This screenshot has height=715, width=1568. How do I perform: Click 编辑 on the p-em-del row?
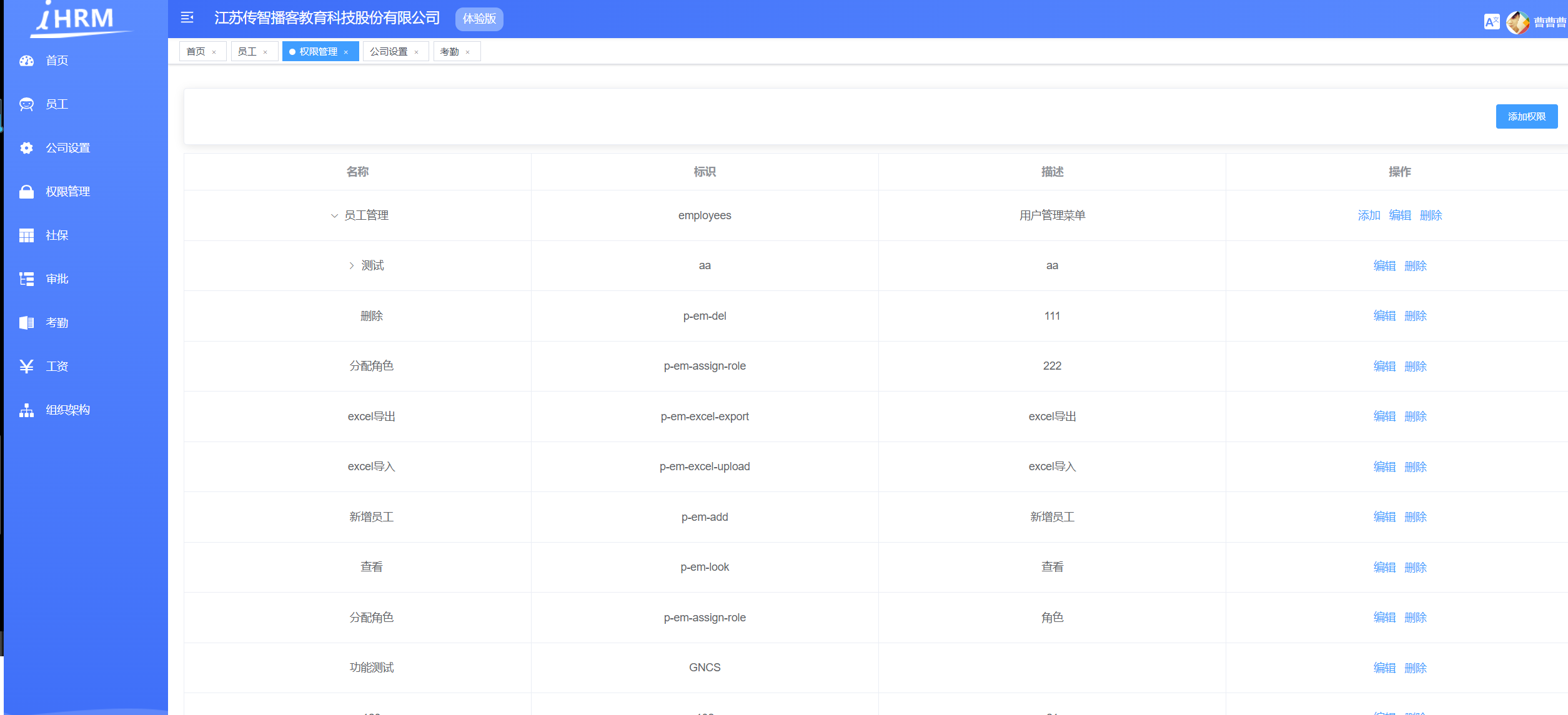1384,316
